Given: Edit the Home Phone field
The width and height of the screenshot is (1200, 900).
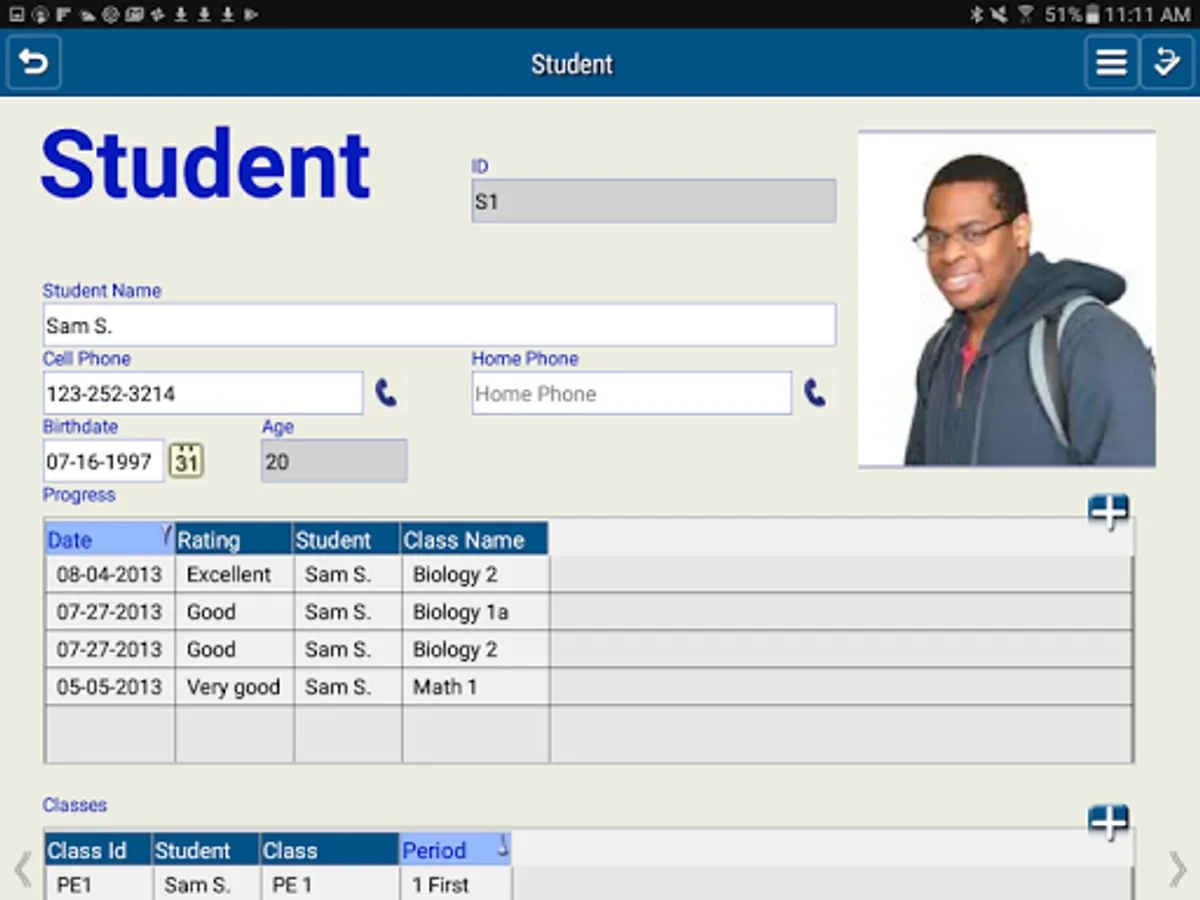Looking at the screenshot, I should [x=632, y=393].
